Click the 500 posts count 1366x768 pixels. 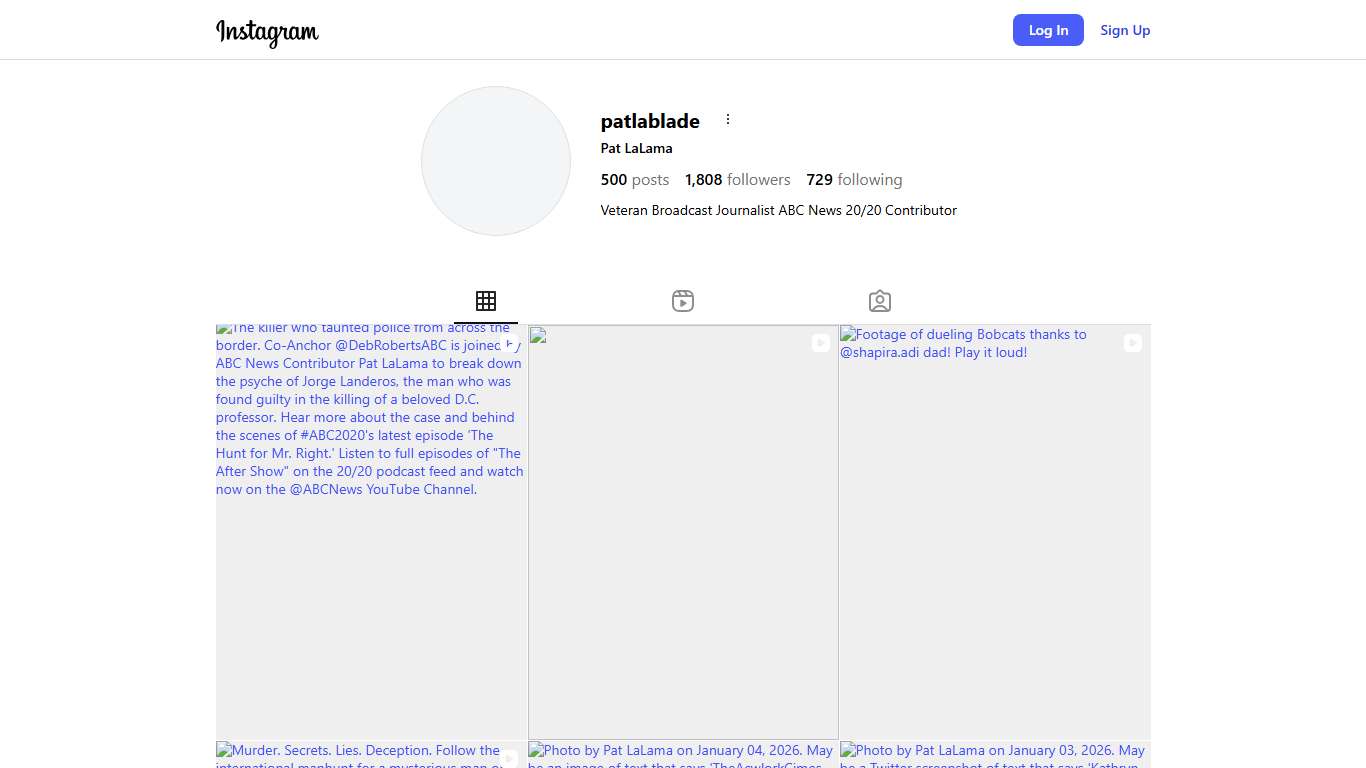pyautogui.click(x=634, y=180)
